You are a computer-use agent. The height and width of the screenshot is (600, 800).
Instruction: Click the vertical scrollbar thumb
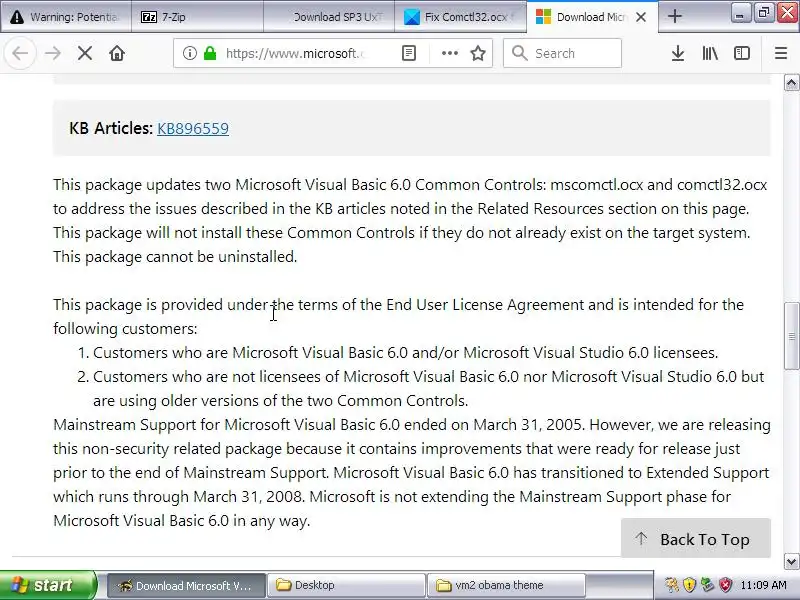(791, 336)
